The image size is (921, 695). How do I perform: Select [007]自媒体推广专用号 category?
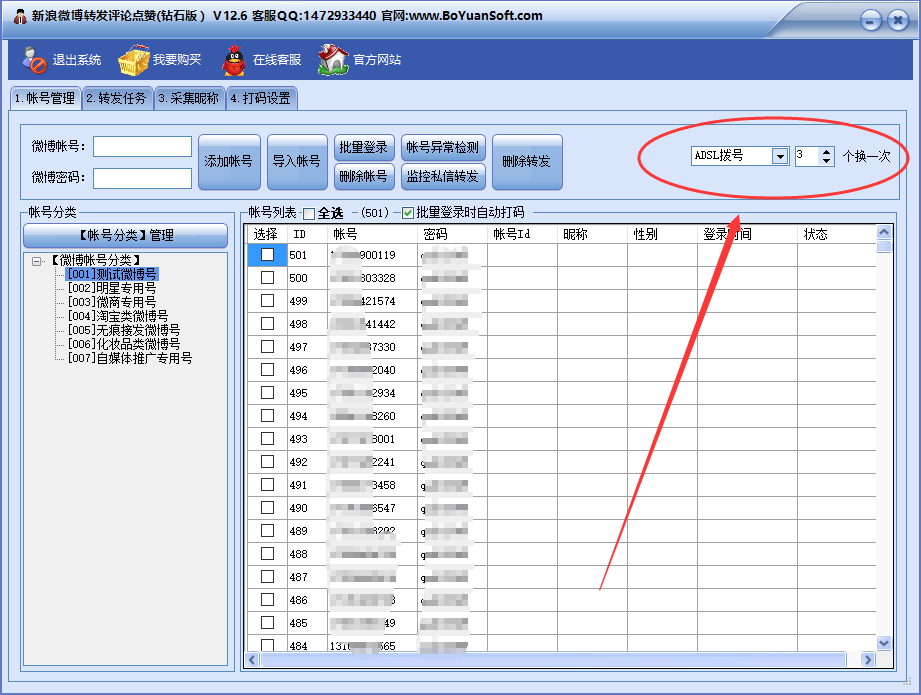pos(130,358)
